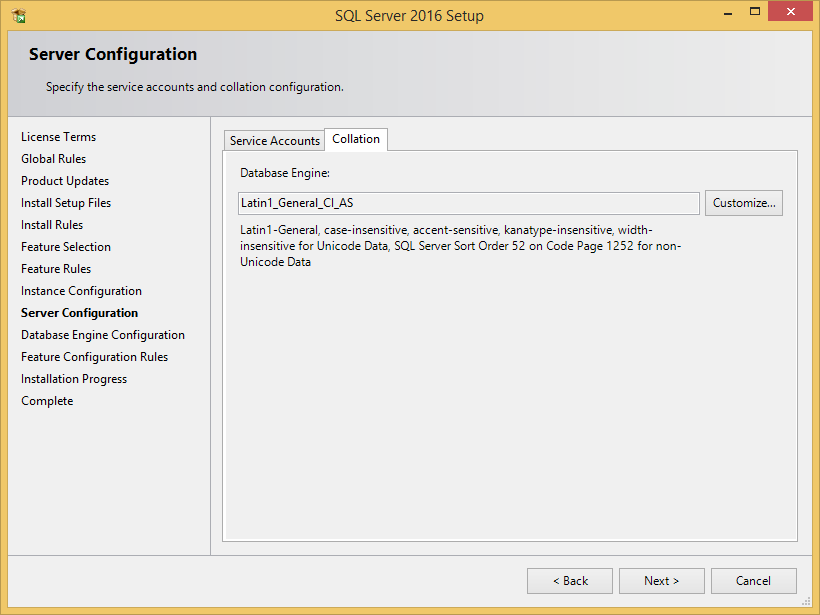Minimize the SQL Server 2016 Setup window
Image resolution: width=820 pixels, height=615 pixels.
click(727, 12)
